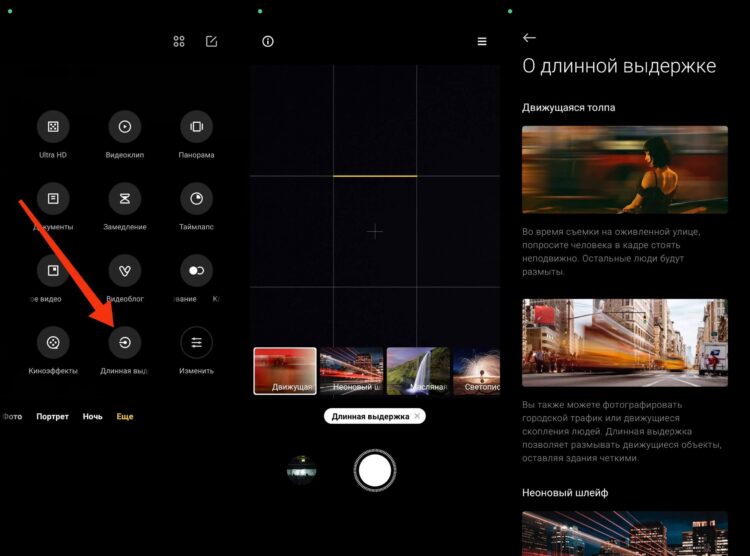Image resolution: width=750 pixels, height=556 pixels.
Task: Select the Неоновый шлейф effect thumbnail
Action: pos(351,371)
